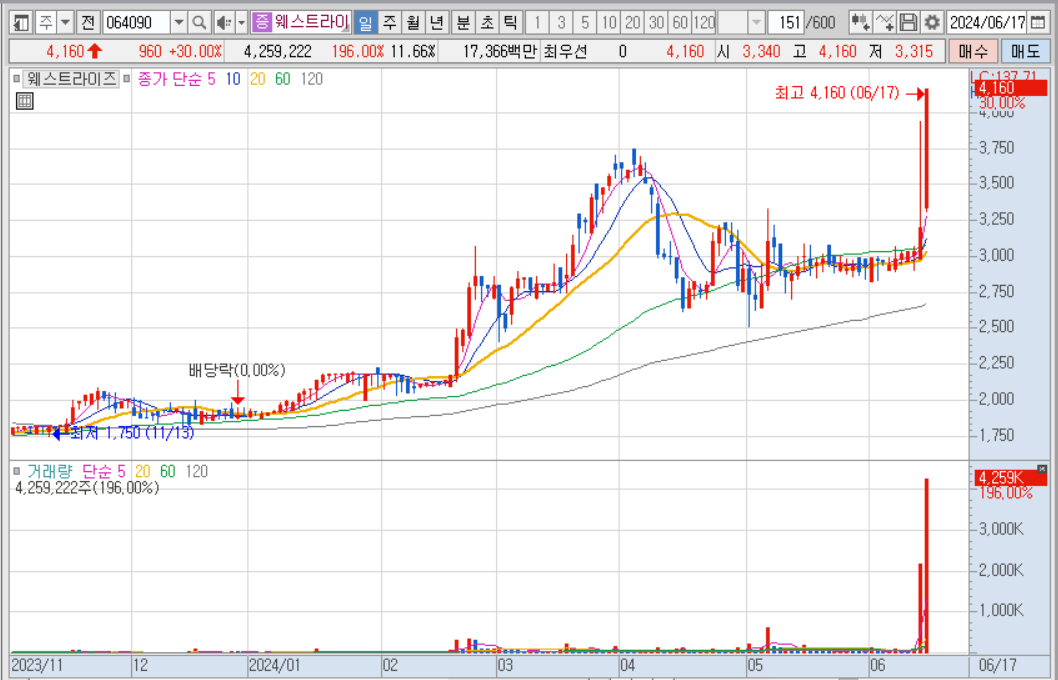Click the stock code field 064090

[x=136, y=22]
